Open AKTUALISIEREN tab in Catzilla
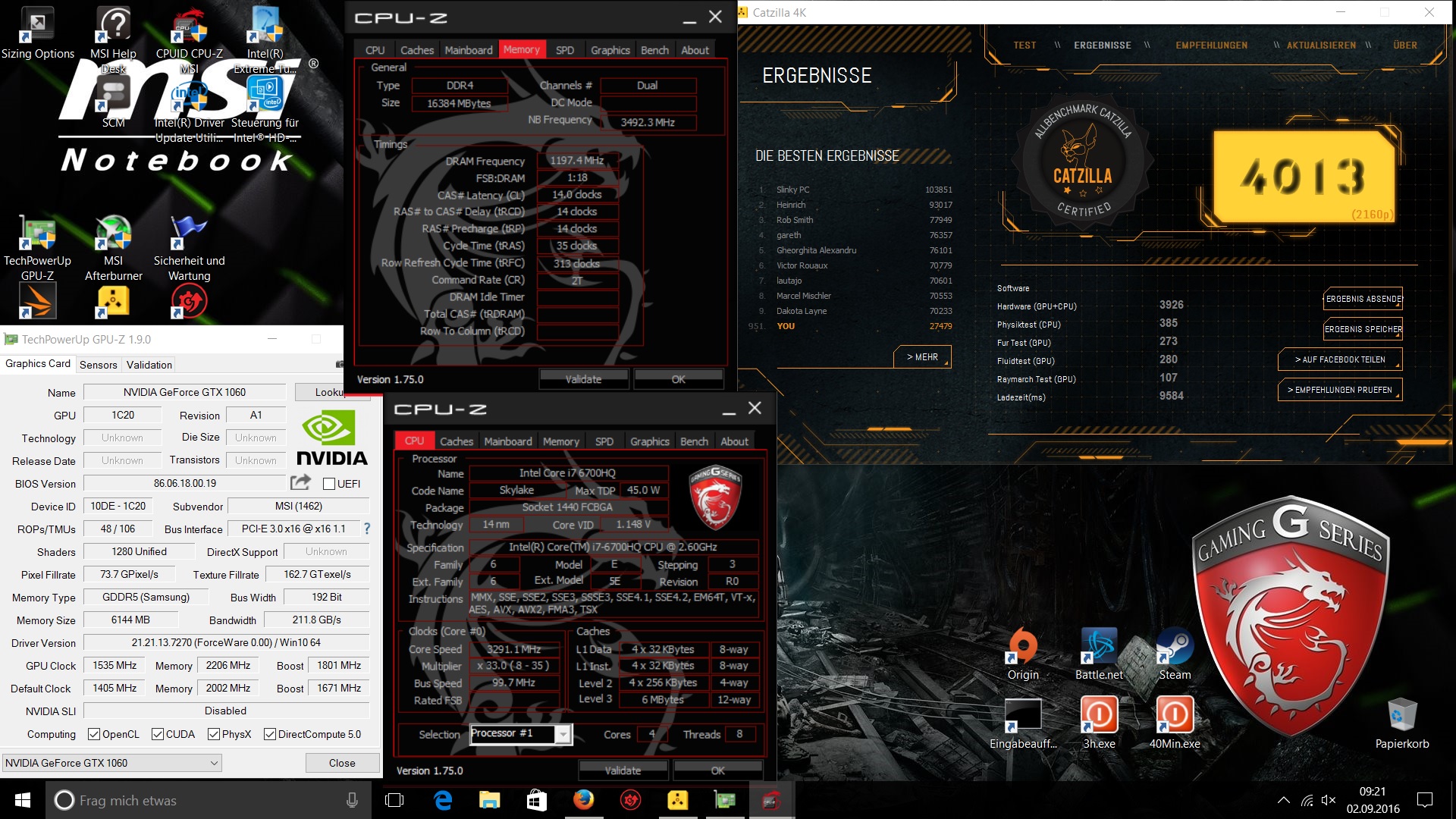Viewport: 1456px width, 819px height. click(x=1321, y=45)
